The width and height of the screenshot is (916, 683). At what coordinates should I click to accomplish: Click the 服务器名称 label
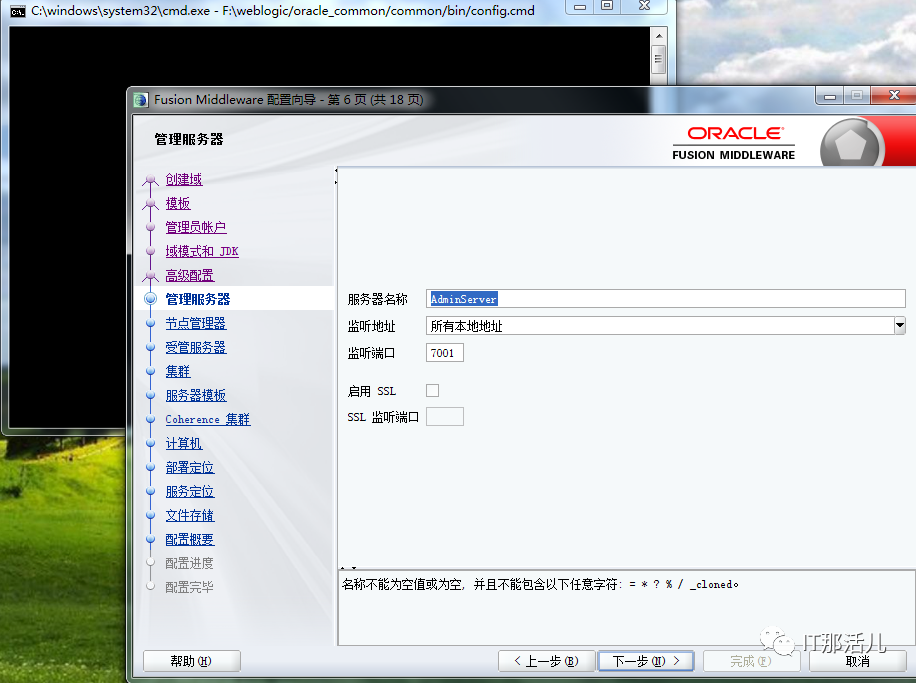377,299
